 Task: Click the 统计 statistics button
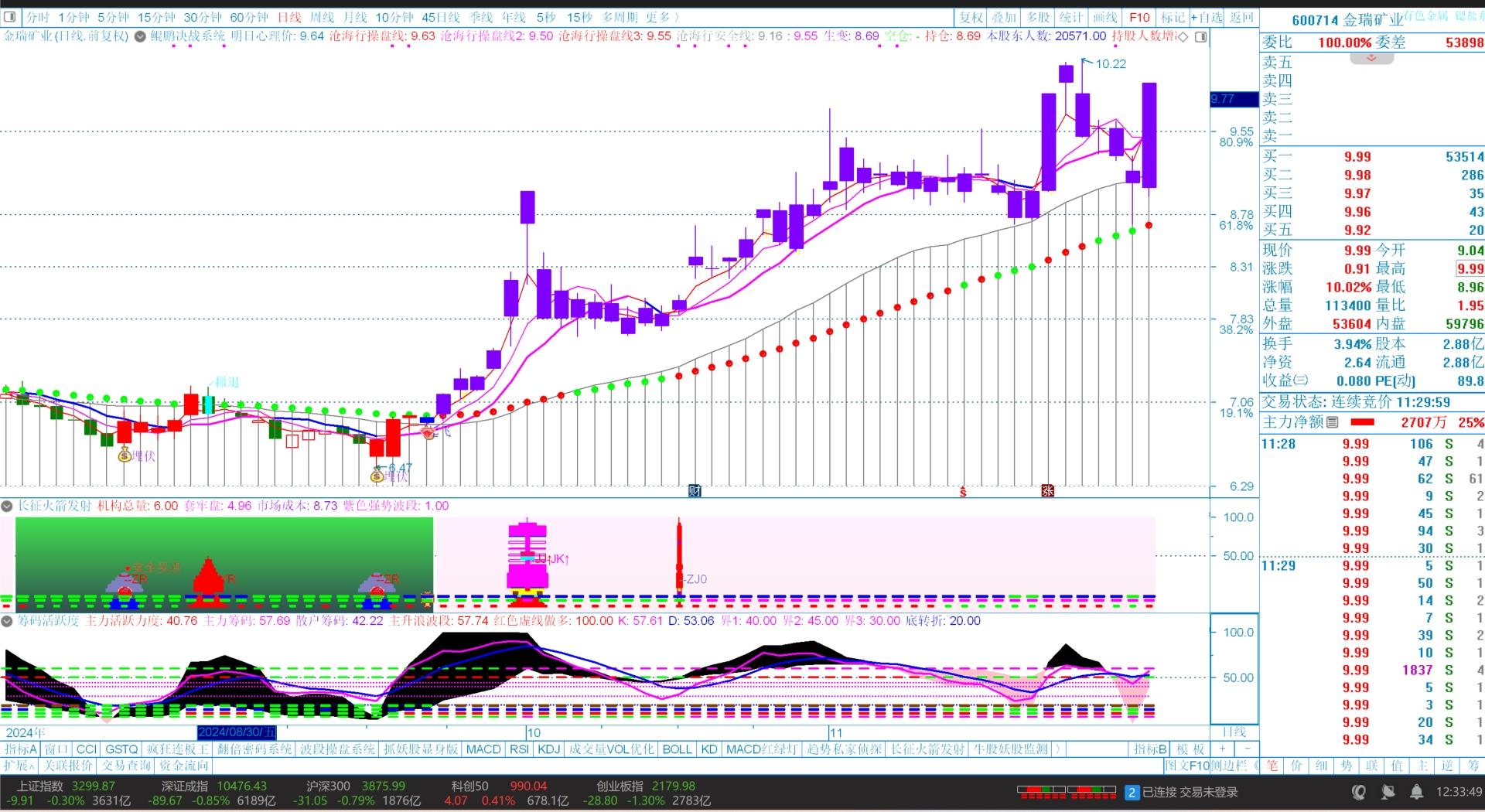tap(1071, 17)
